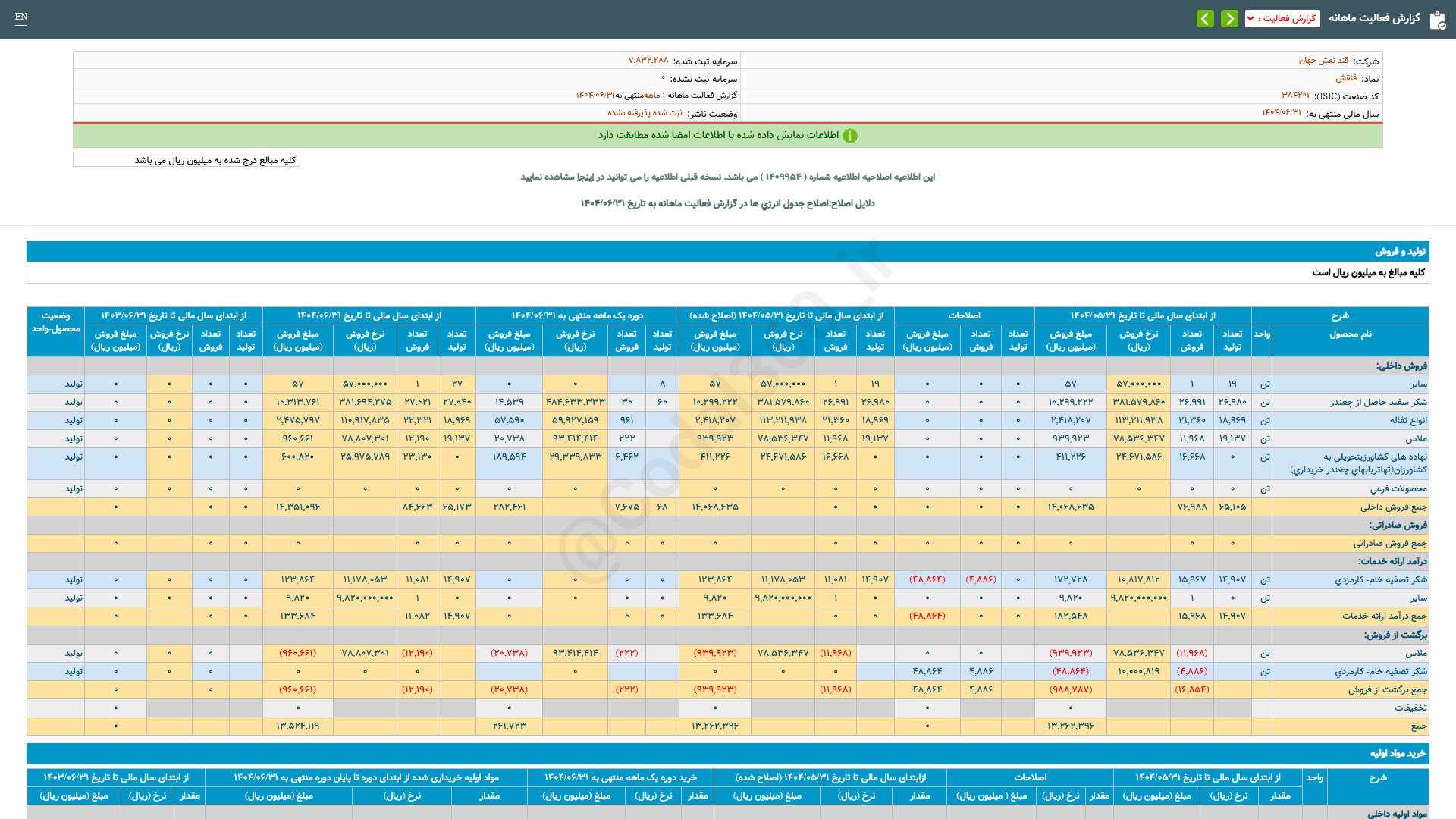1456x819 pixels.
Task: Switch language with the EN button
Action: coord(21,17)
